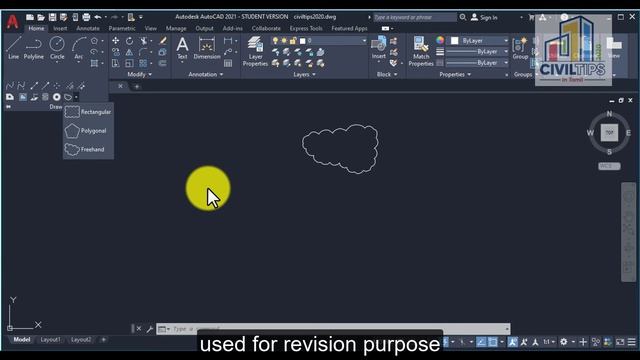
Task: Switch to the Layout1 tab
Action: [x=51, y=340]
